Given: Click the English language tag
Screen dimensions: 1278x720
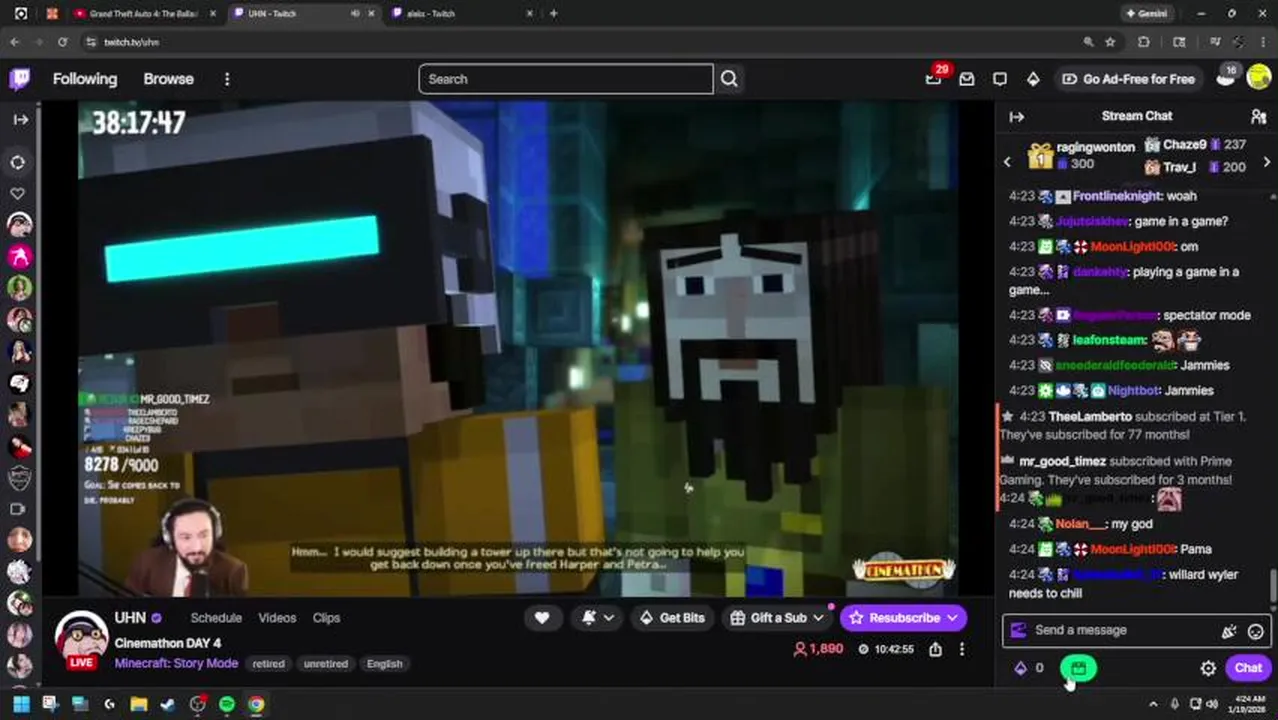Looking at the screenshot, I should (x=384, y=664).
